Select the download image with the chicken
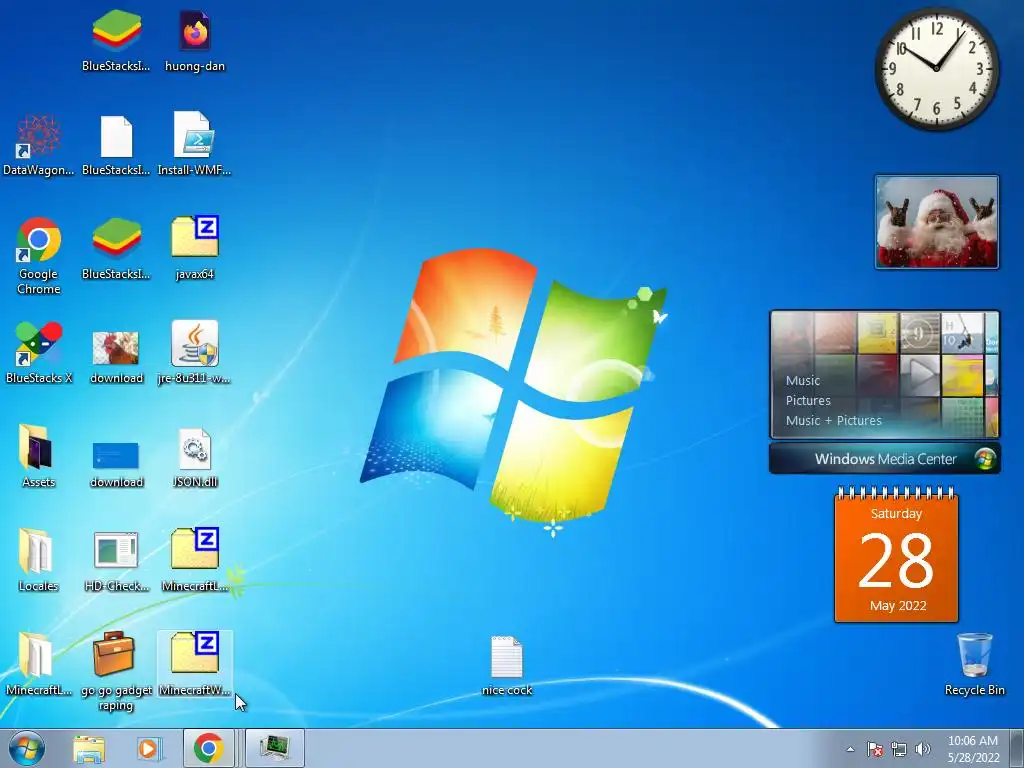 [x=116, y=347]
